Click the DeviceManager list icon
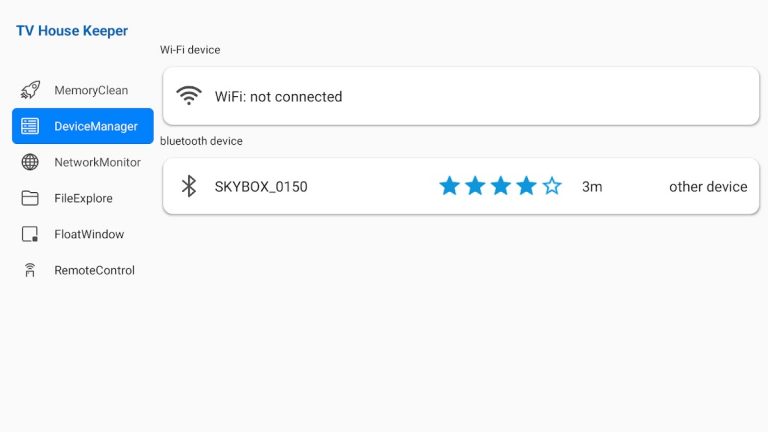This screenshot has height=432, width=768. click(x=30, y=126)
